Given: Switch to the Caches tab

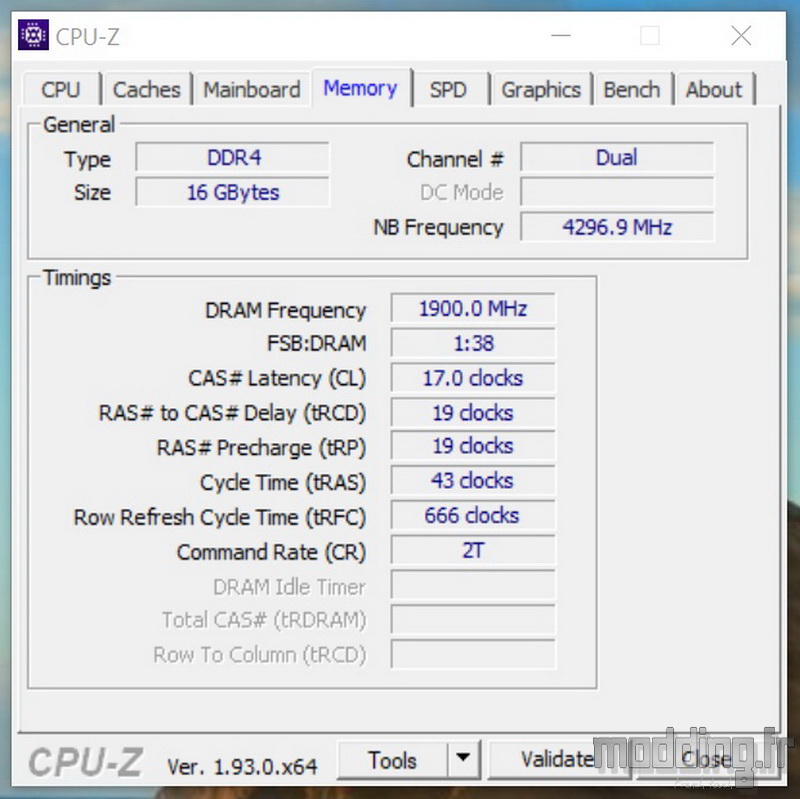Looking at the screenshot, I should 146,90.
